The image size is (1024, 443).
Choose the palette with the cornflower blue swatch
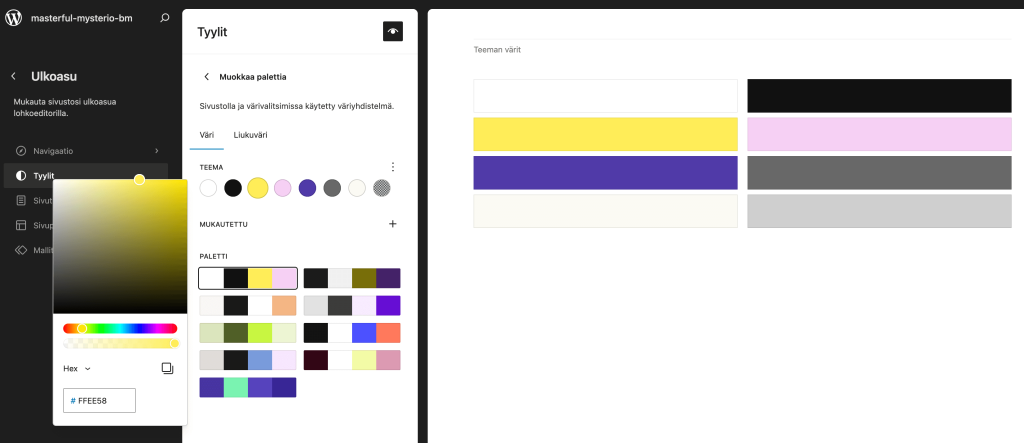tap(248, 360)
